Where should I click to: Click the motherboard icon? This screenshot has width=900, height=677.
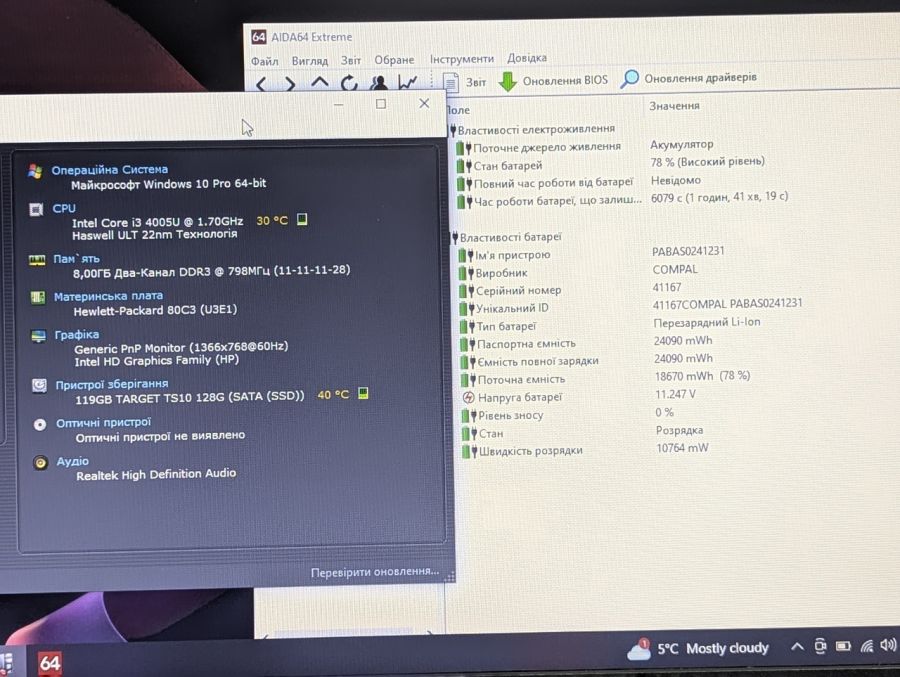tap(38, 297)
